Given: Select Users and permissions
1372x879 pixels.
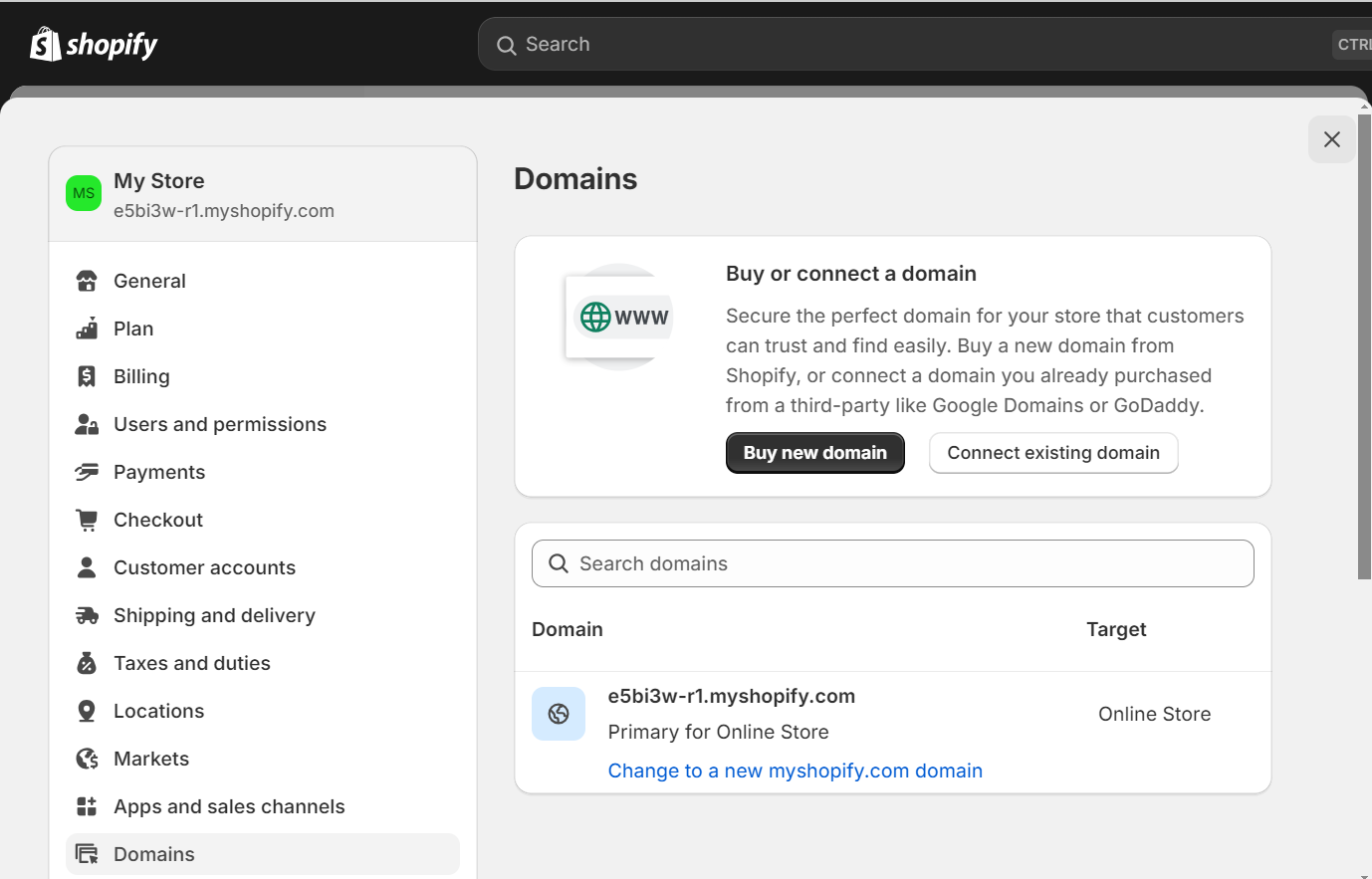Looking at the screenshot, I should (263, 424).
